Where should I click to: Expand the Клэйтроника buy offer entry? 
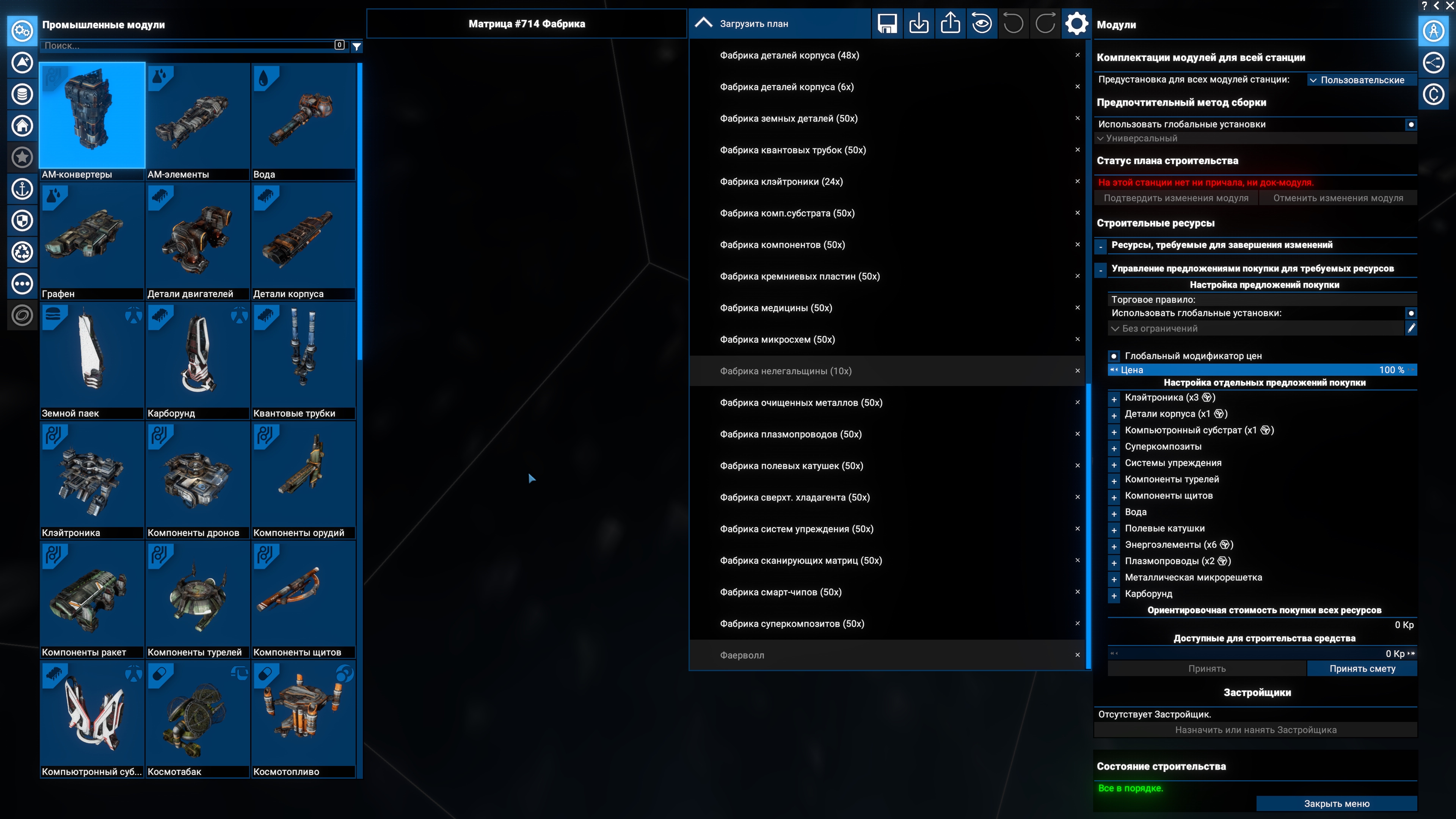point(1114,399)
